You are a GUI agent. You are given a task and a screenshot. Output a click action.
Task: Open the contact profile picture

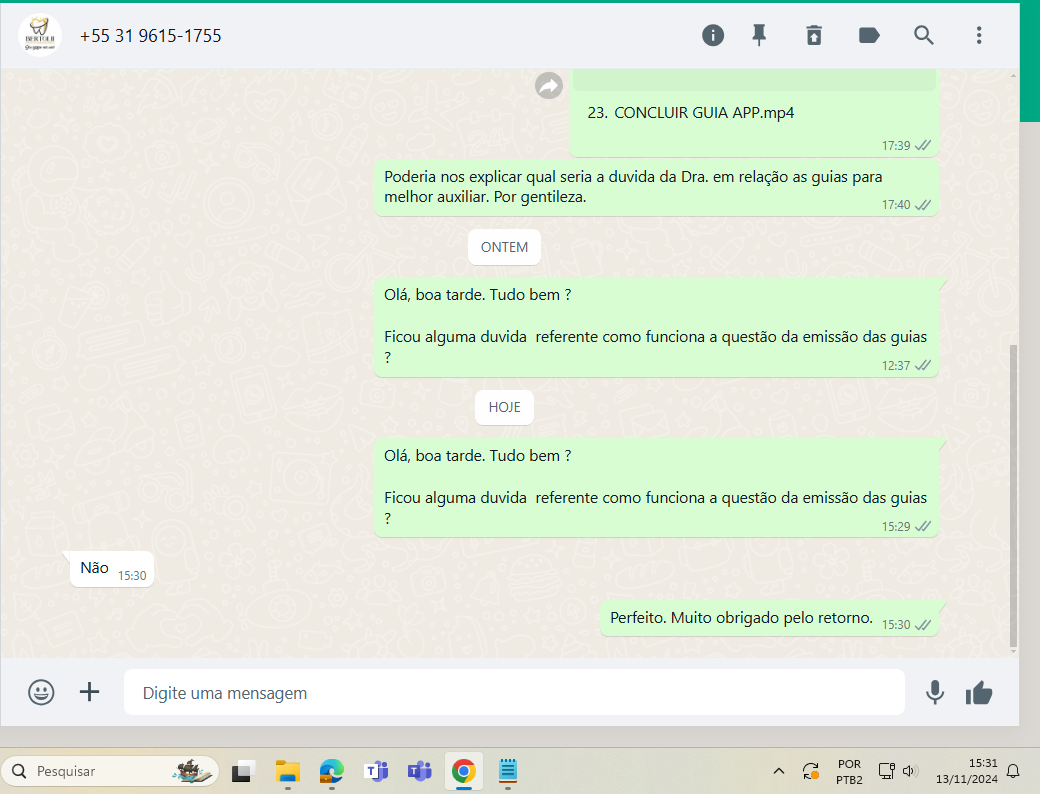tap(40, 35)
